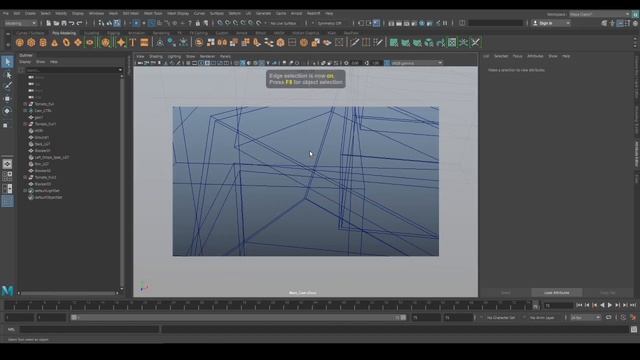Click the MEL command line input

89,329
